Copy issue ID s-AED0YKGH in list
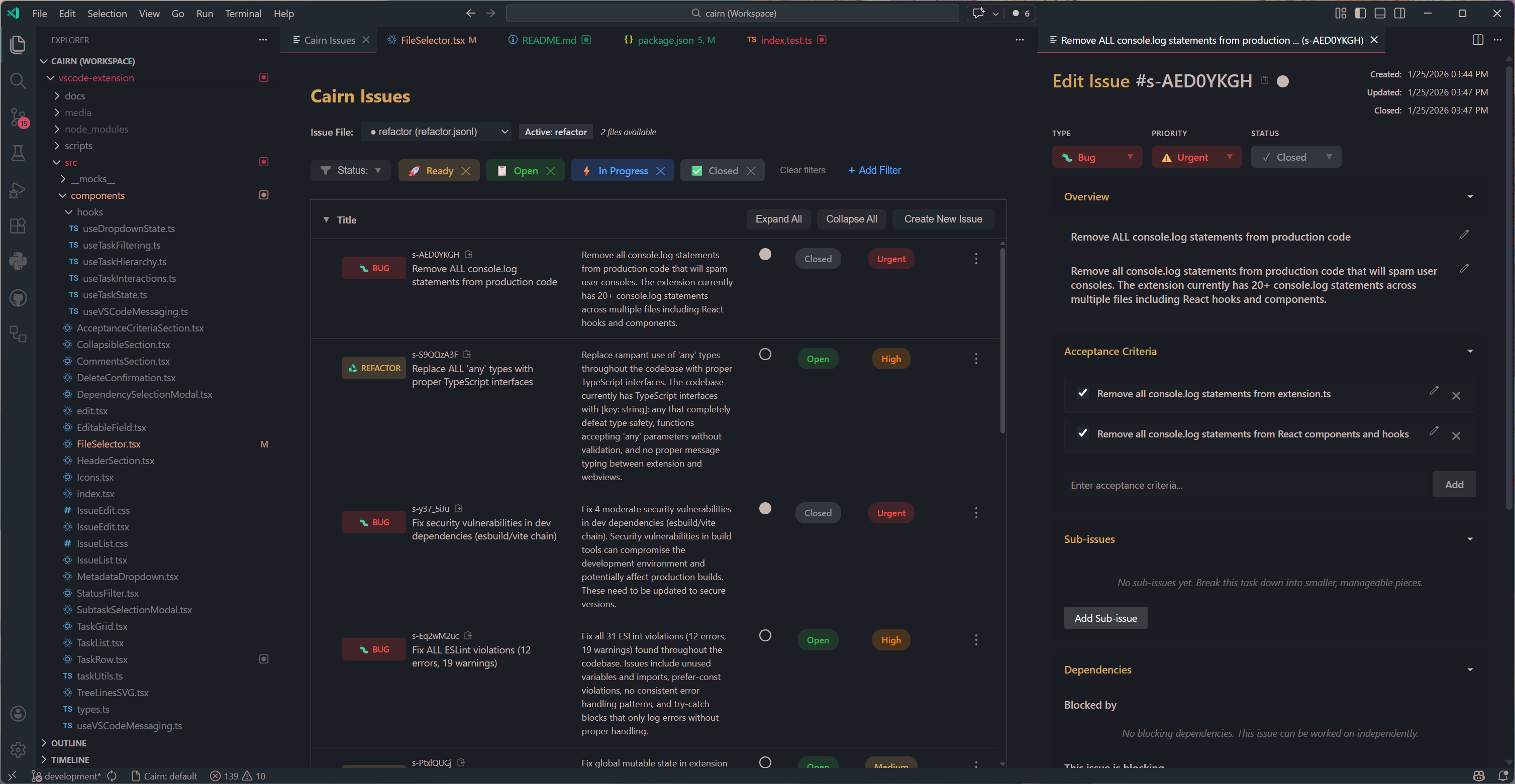This screenshot has width=1515, height=784. click(469, 255)
